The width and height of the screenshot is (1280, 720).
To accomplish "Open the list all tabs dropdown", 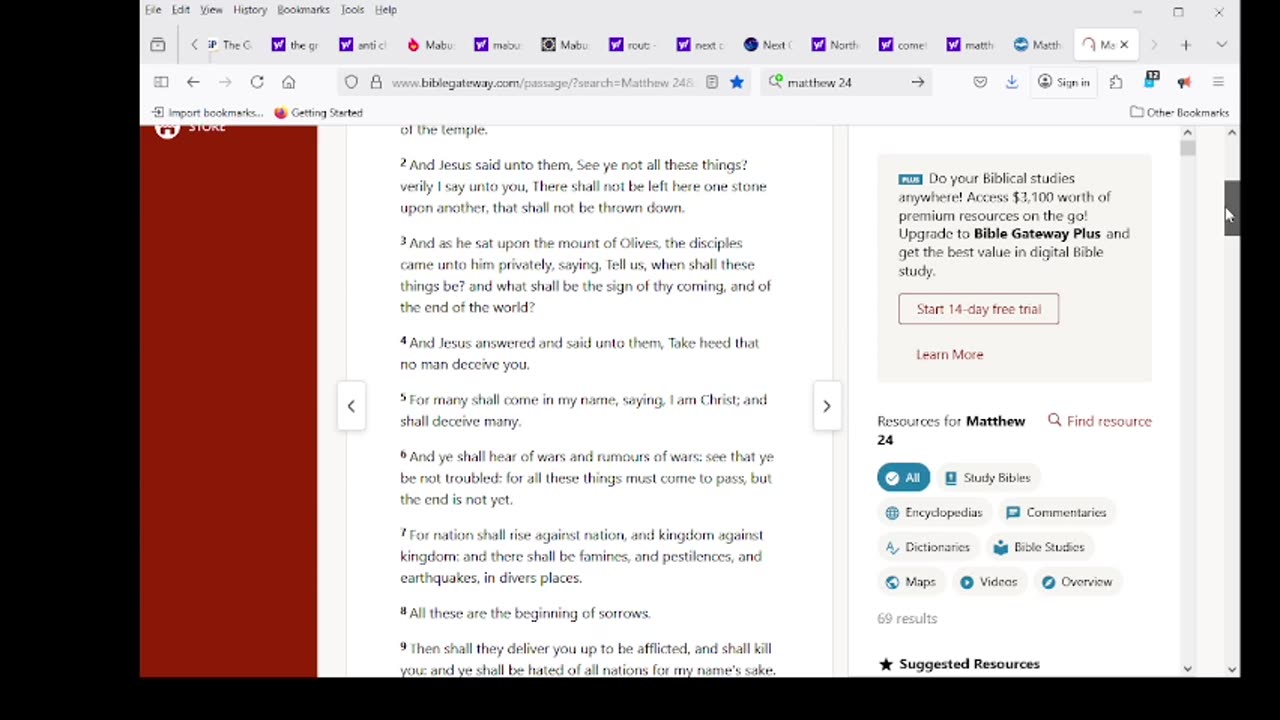I will (x=1221, y=45).
